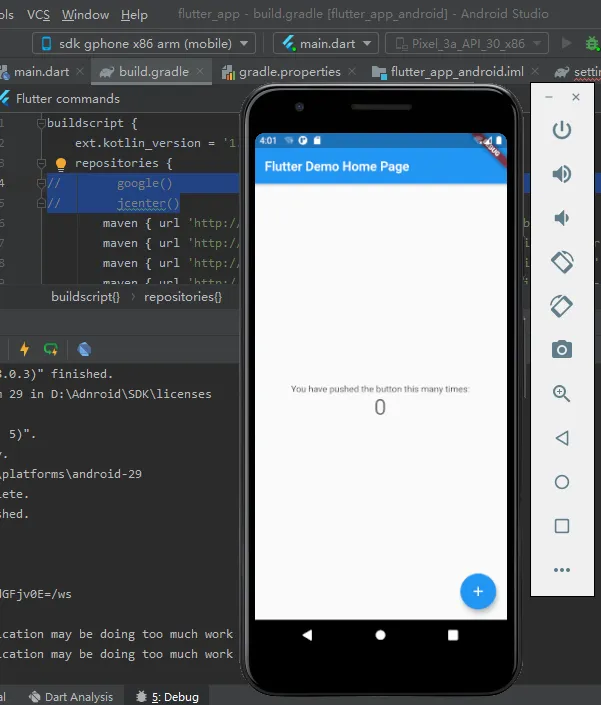Close the build.gradle tab
Screen dimensions: 601x705
(200, 71)
